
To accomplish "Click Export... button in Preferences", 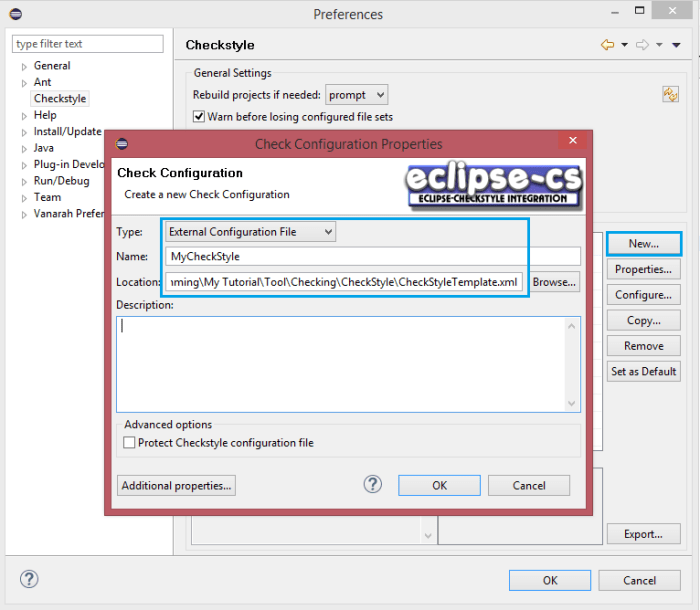I will click(644, 534).
